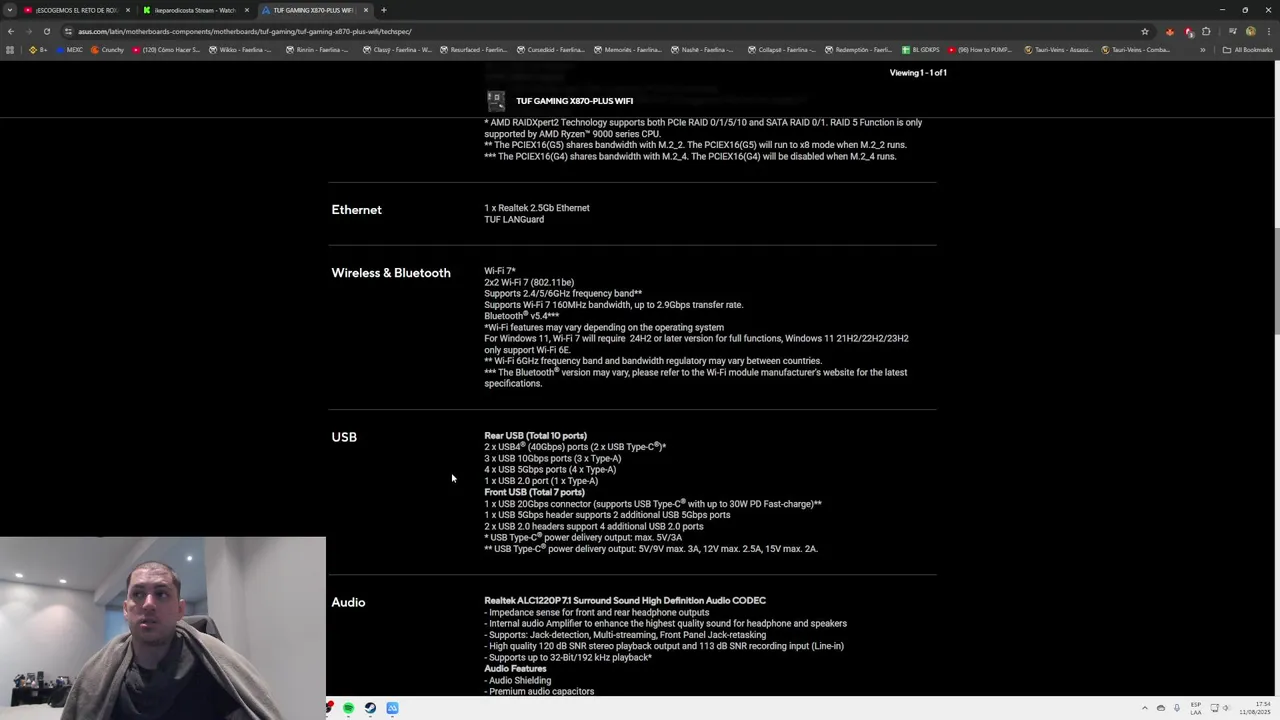This screenshot has width=1280, height=720.
Task: Open Spotify from the taskbar
Action: click(348, 708)
